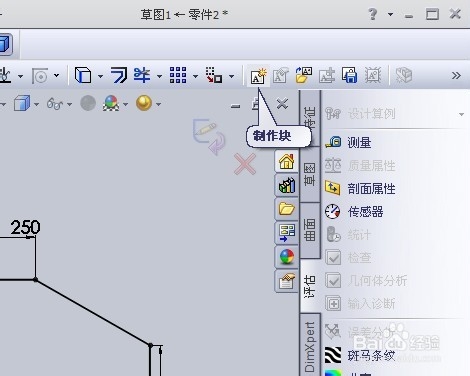Switch to the 曲面 tab
The image size is (470, 376).
310,230
